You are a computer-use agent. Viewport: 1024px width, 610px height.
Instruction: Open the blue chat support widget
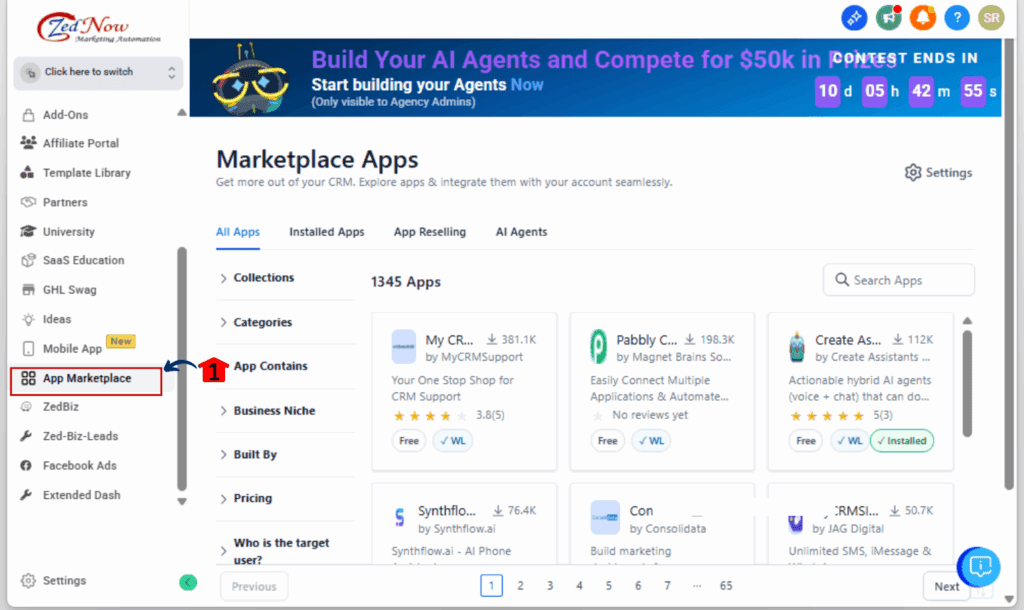tap(979, 566)
